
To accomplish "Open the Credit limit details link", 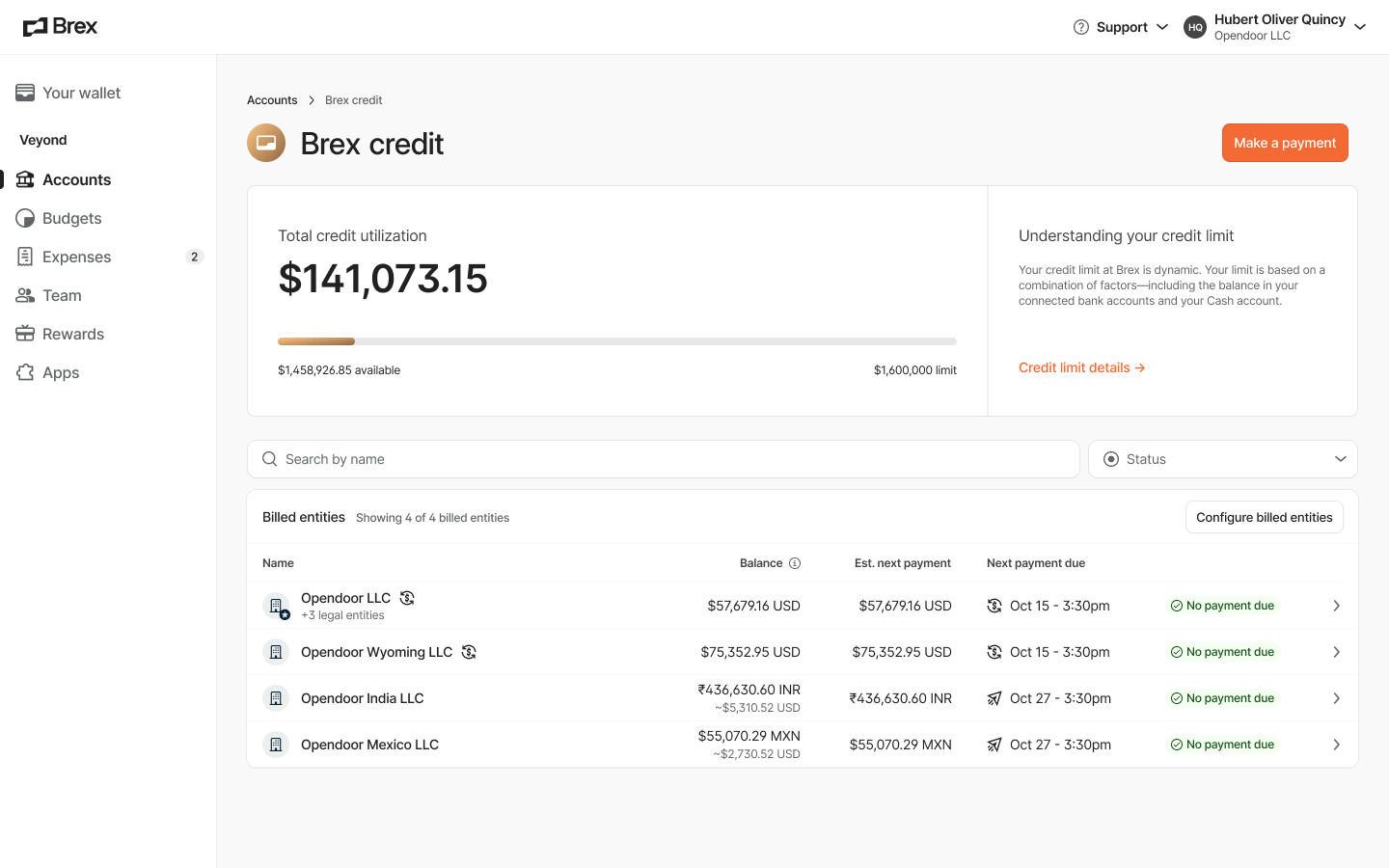I will [x=1081, y=367].
